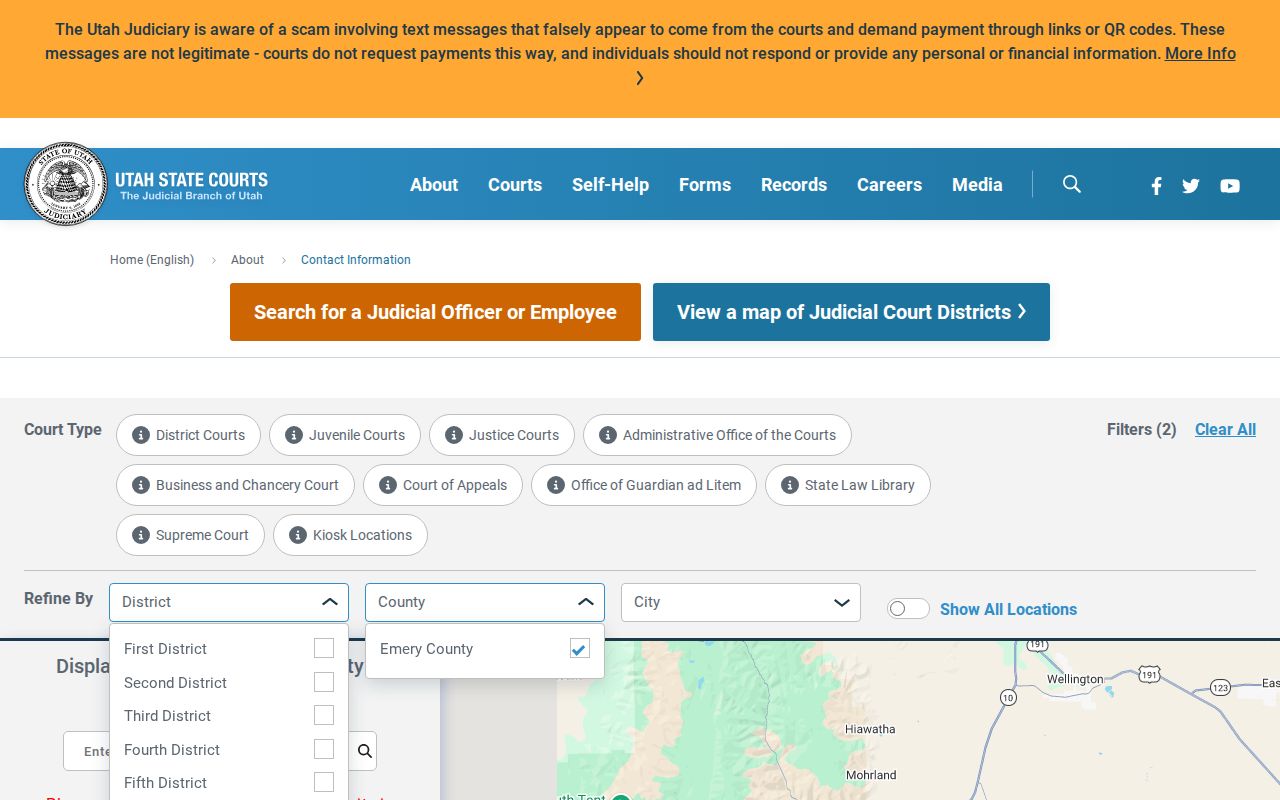
Task: Check the Second District checkbox
Action: coord(324,682)
